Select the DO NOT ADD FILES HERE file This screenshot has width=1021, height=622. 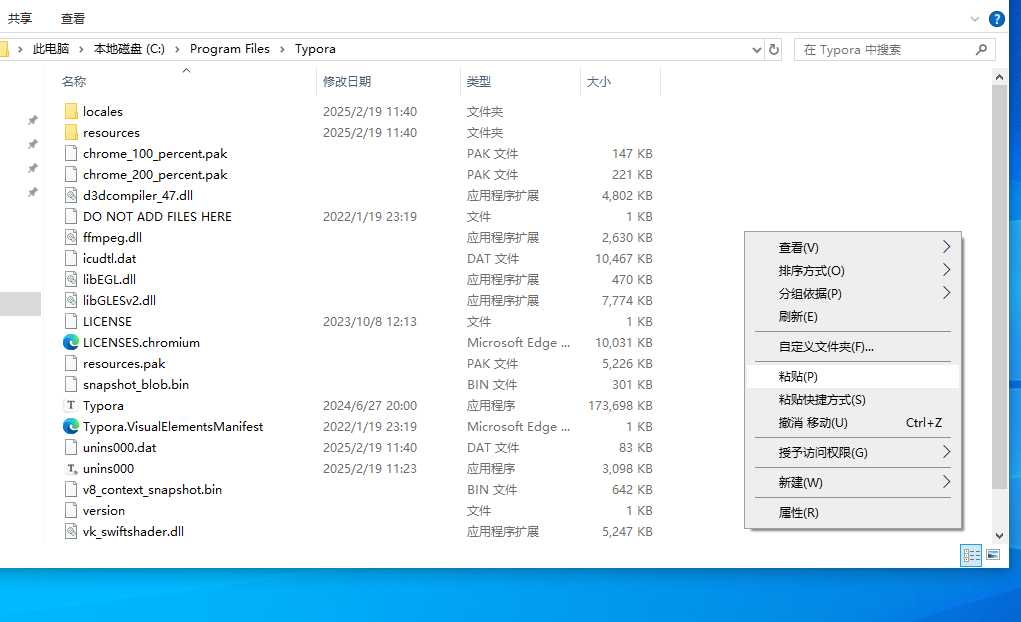point(157,216)
